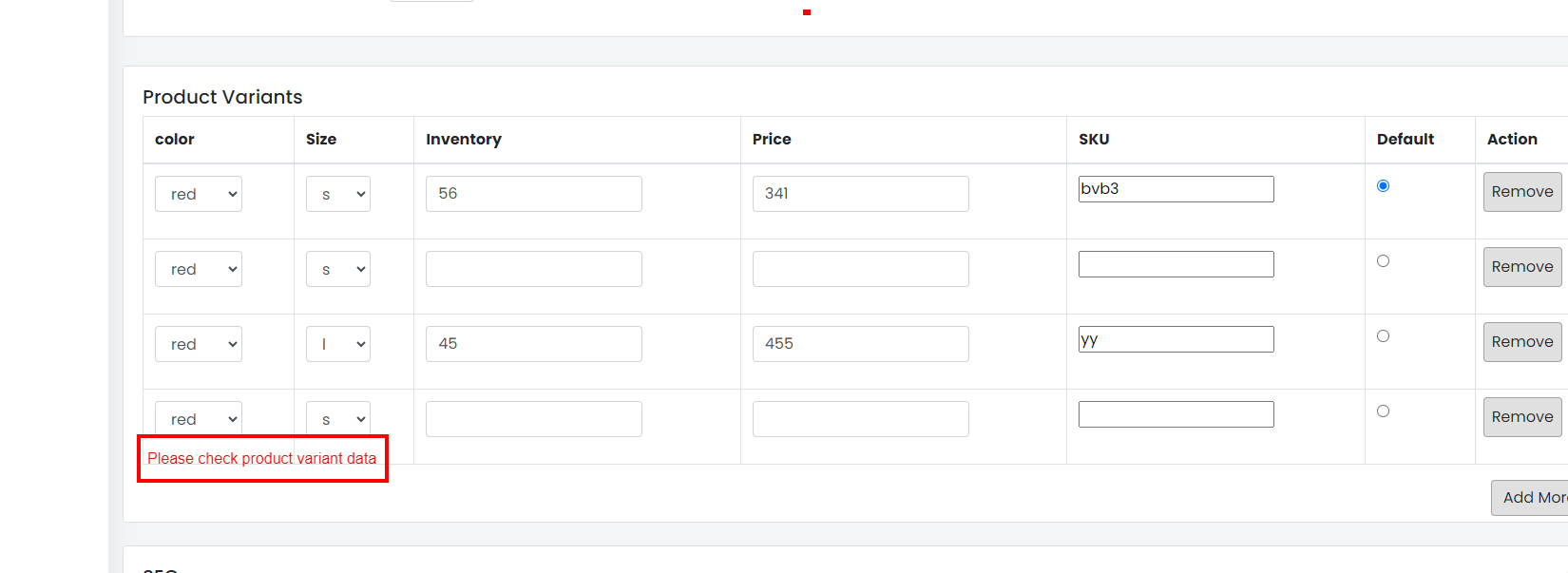
Task: Choose the third row (SKU yy) as default
Action: [x=1383, y=336]
